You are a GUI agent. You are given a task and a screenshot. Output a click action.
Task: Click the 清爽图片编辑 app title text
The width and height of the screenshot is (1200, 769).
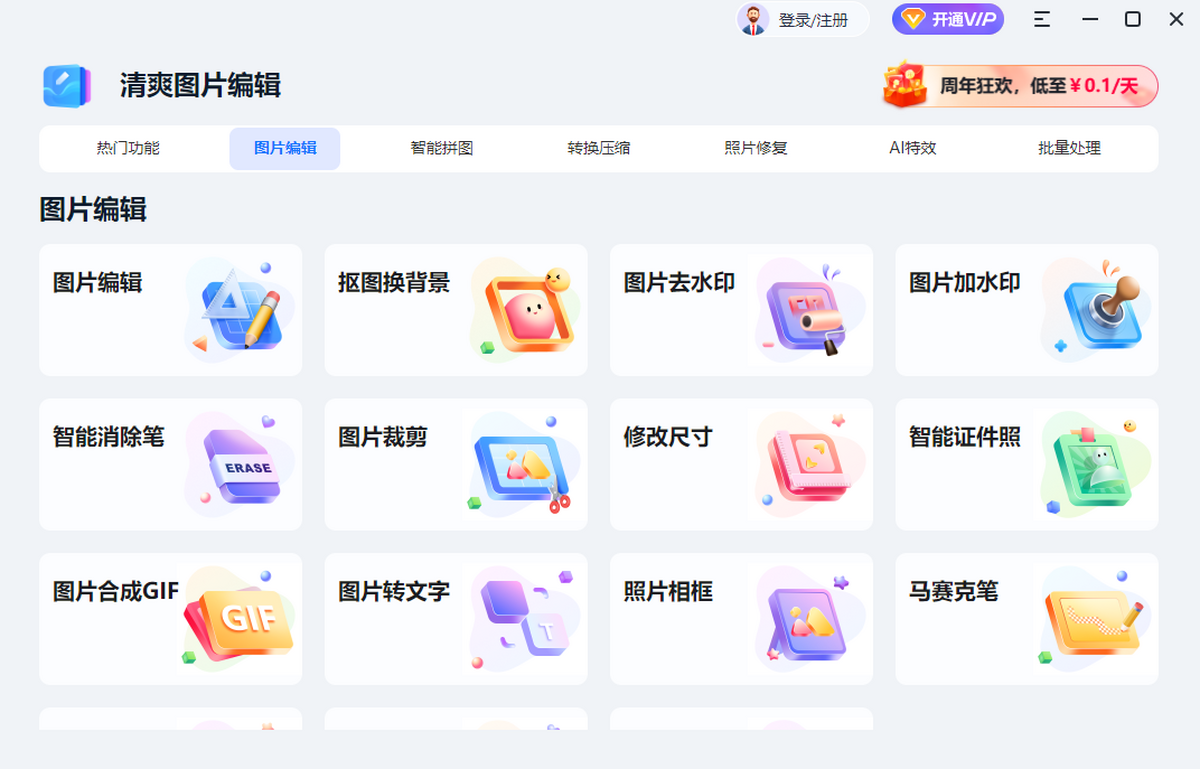(x=200, y=86)
